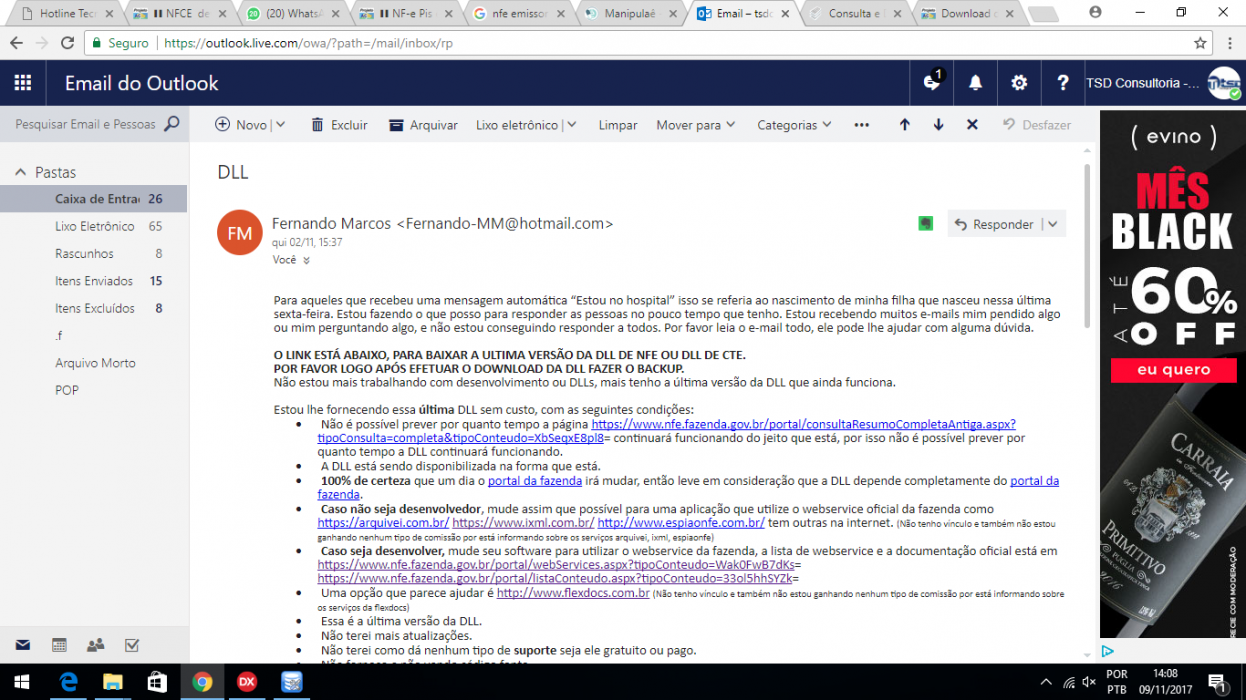Open Itens Enviados folder

[x=93, y=281]
